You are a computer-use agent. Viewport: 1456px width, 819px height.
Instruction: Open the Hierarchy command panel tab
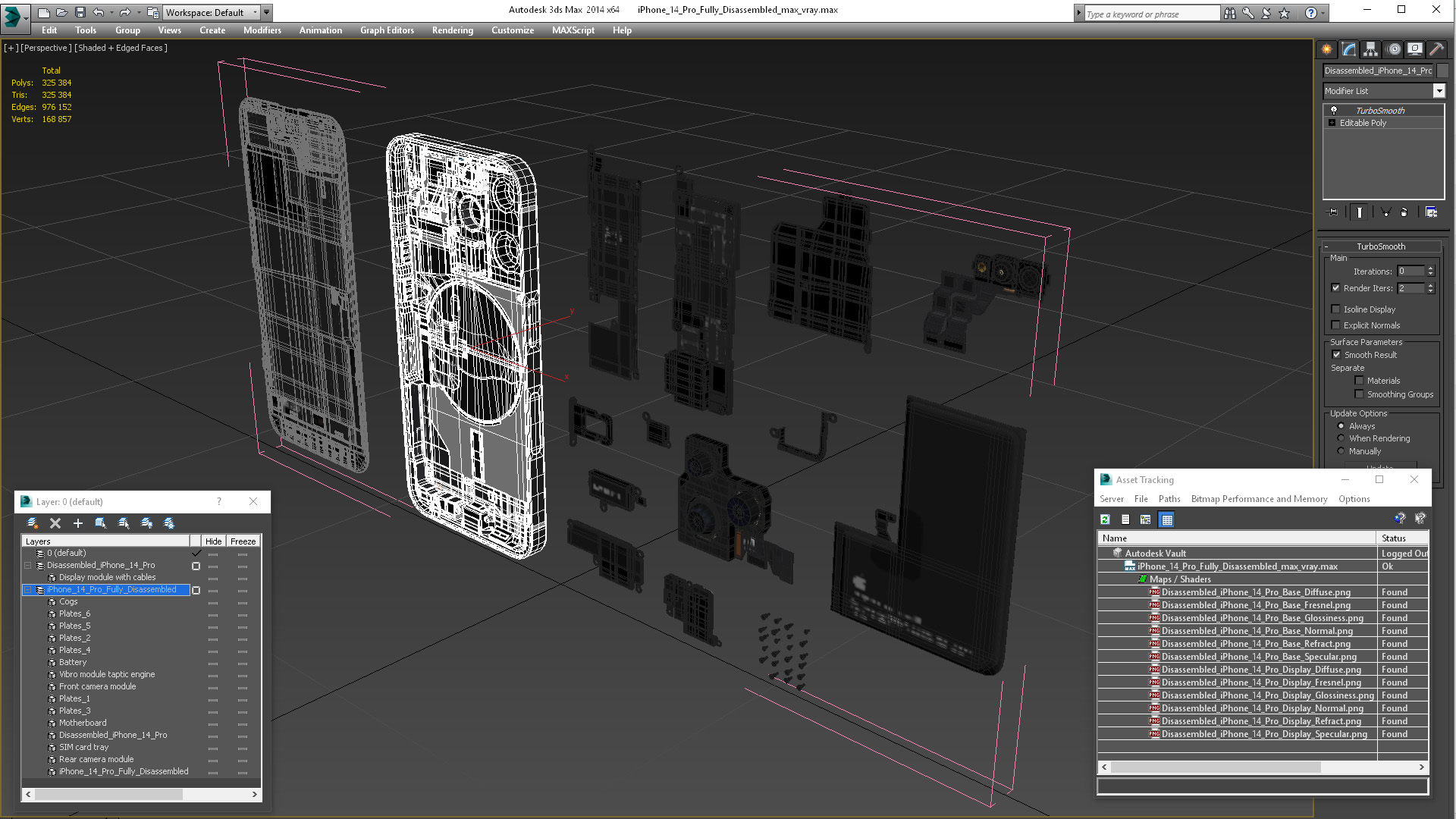[x=1370, y=49]
